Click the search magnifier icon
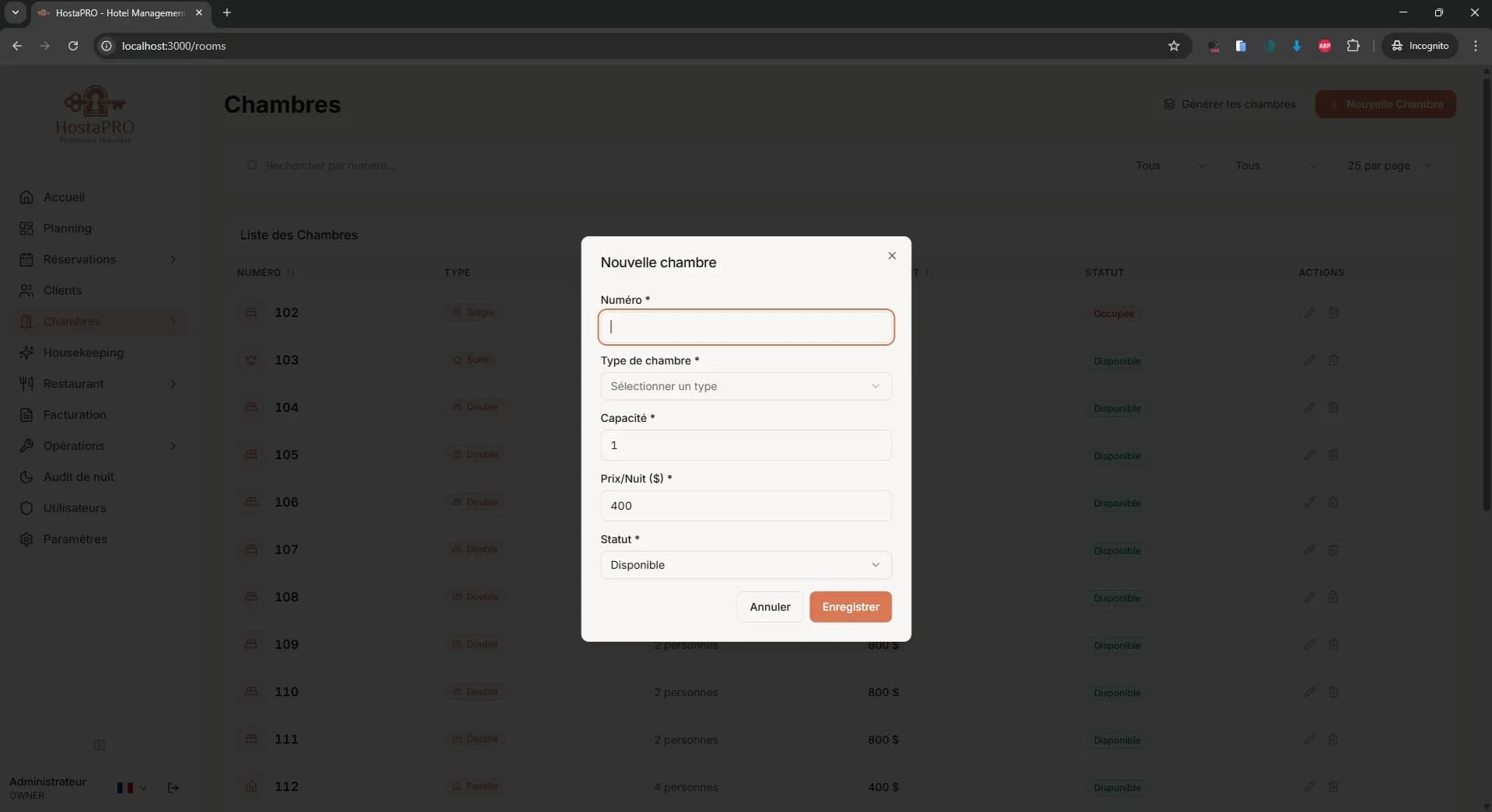This screenshot has width=1492, height=812. [x=252, y=165]
